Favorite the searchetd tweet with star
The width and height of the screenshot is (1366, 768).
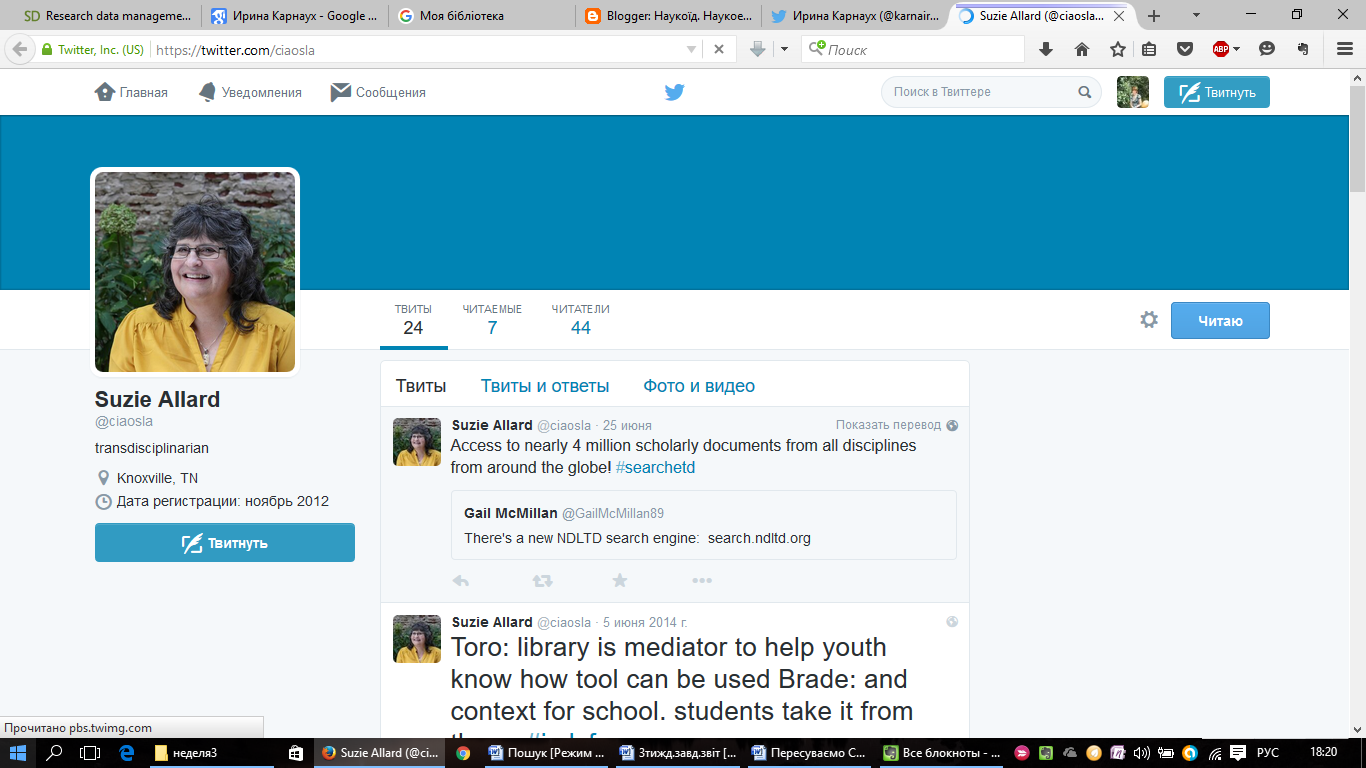[x=620, y=581]
